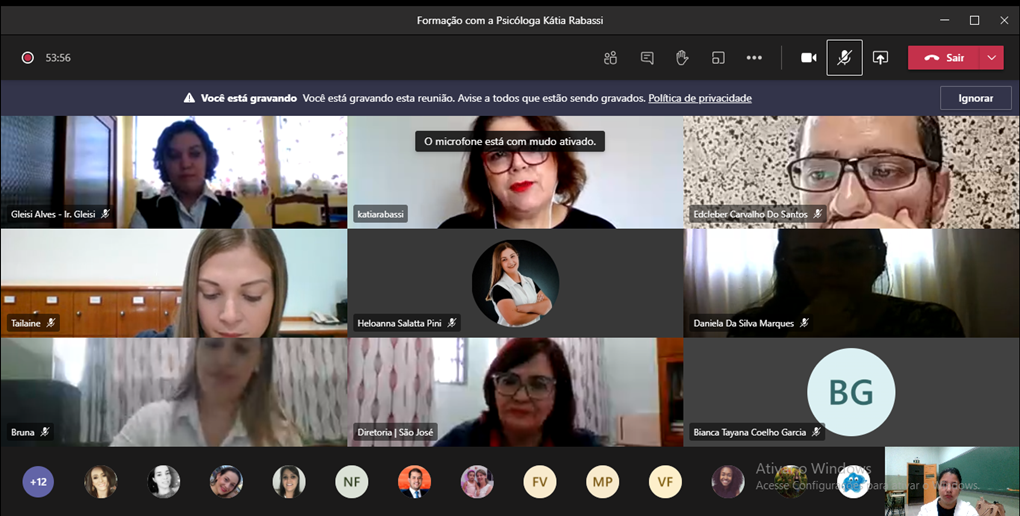Select Bianca Tayana Coelho Garcia's BG tile
This screenshot has width=1020, height=516.
click(x=850, y=391)
